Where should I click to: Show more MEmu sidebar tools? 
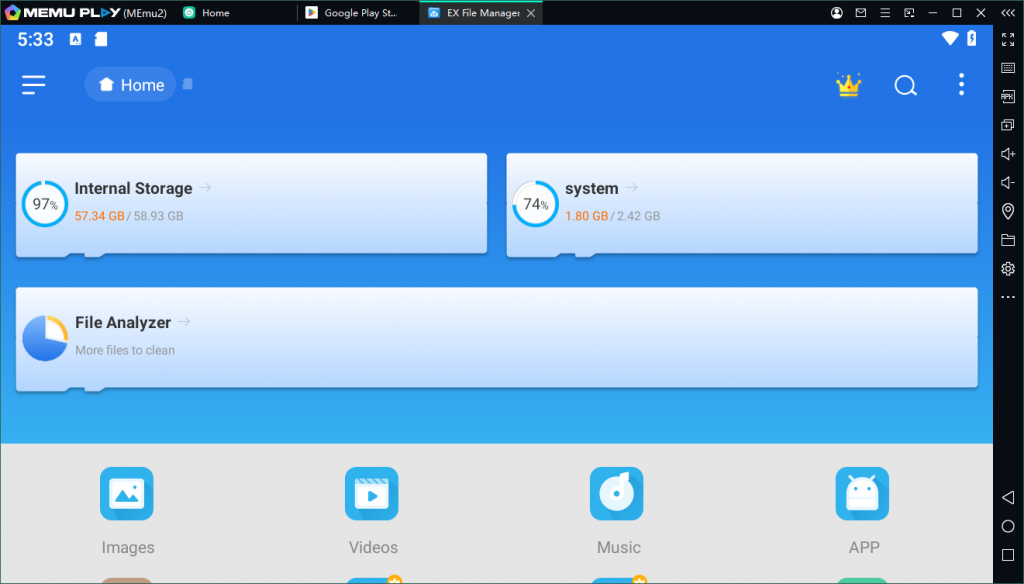tap(1008, 297)
